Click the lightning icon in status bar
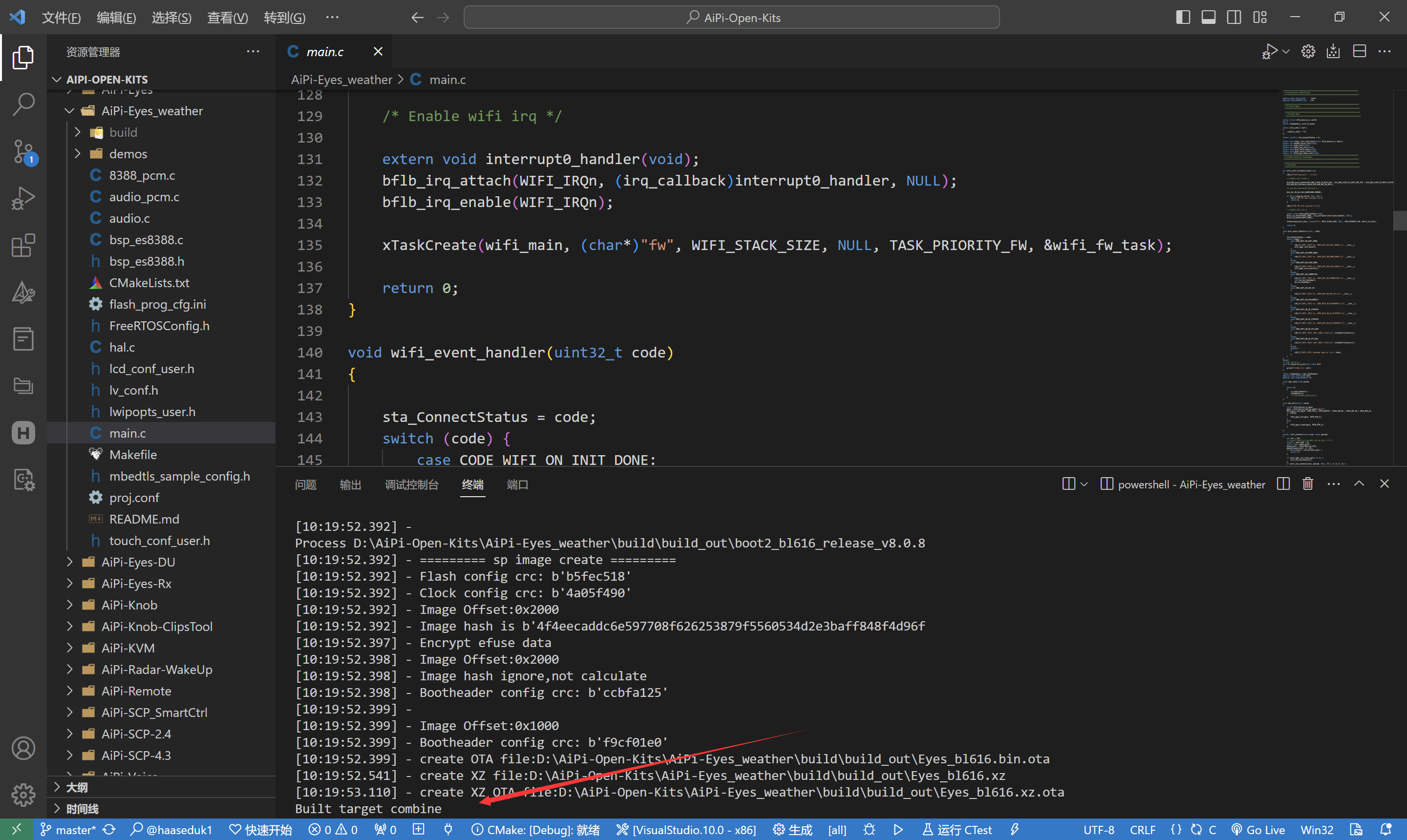 (1015, 830)
